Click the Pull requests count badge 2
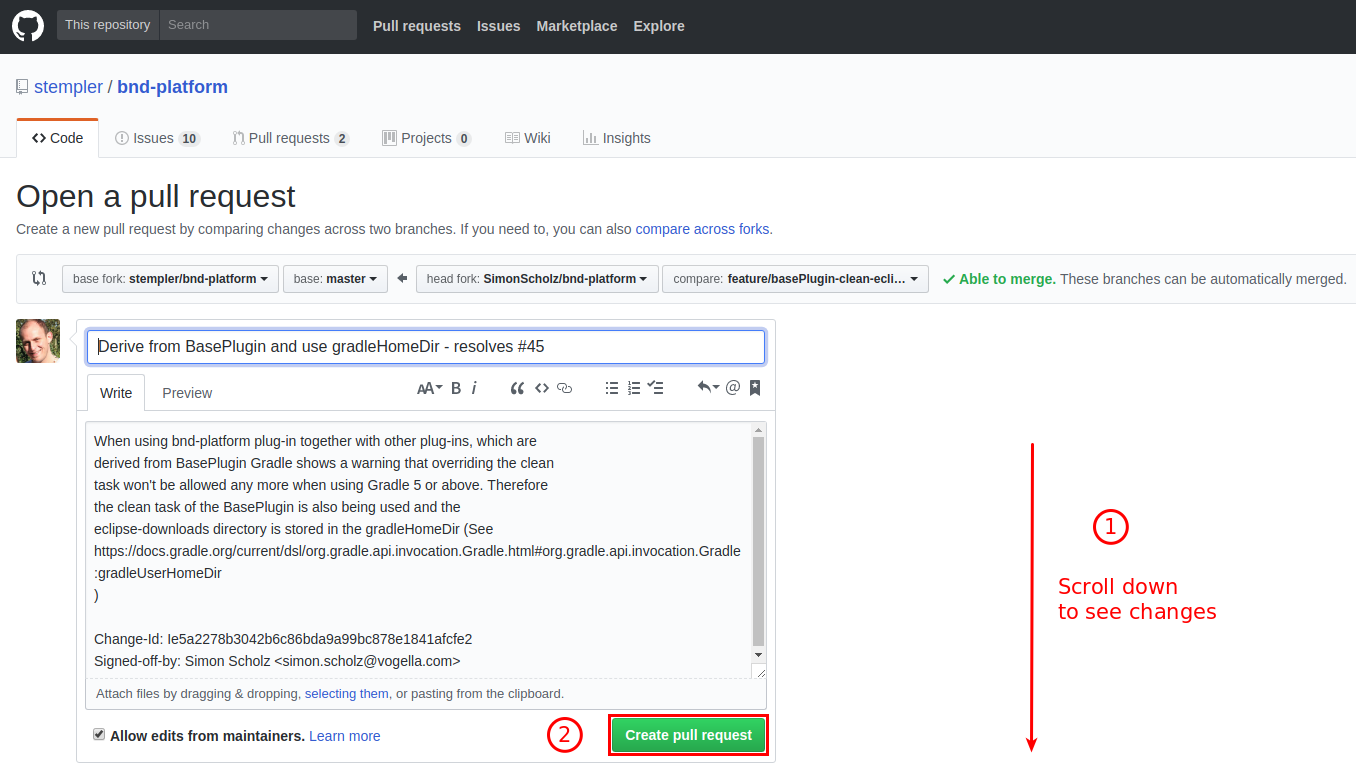This screenshot has width=1356, height=770. [342, 139]
